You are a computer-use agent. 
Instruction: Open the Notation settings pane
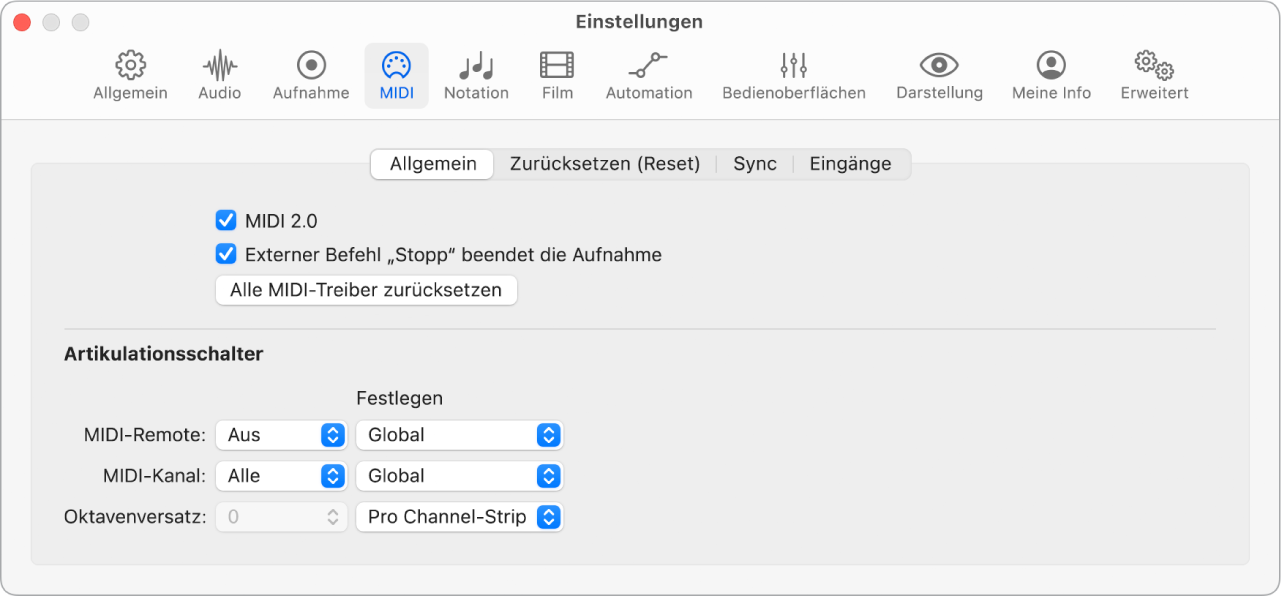click(476, 76)
